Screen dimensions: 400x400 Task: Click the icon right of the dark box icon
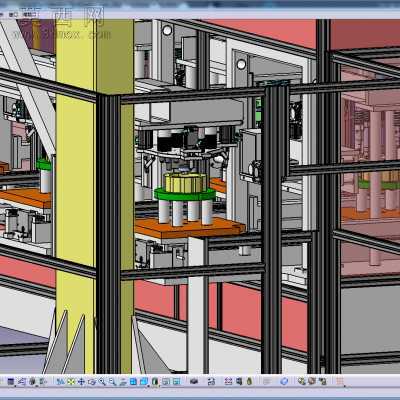[211, 381]
